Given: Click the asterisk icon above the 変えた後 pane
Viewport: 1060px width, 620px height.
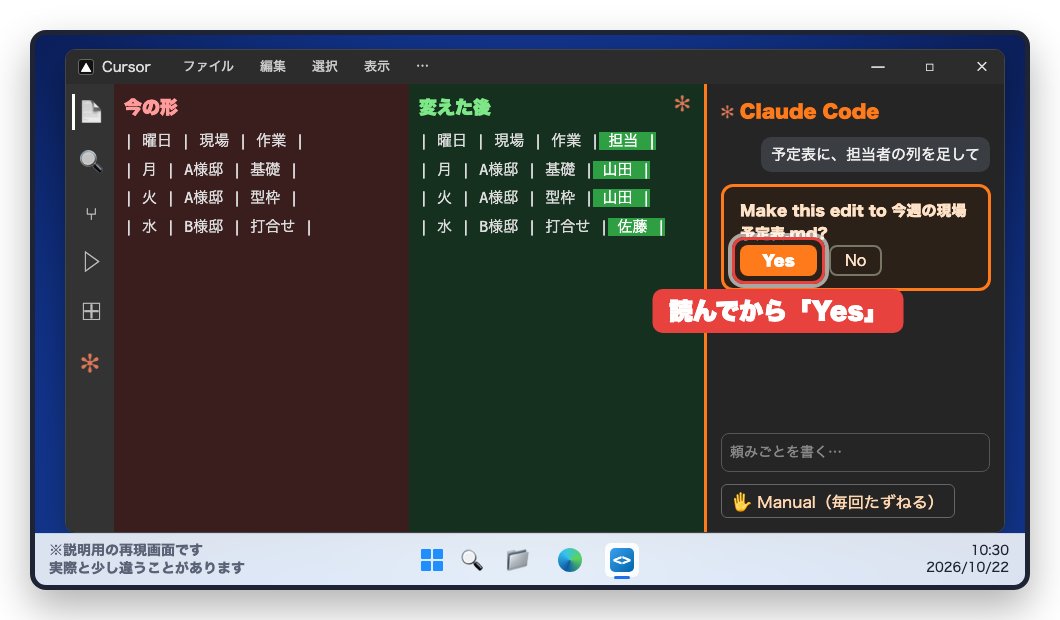Looking at the screenshot, I should [x=682, y=103].
